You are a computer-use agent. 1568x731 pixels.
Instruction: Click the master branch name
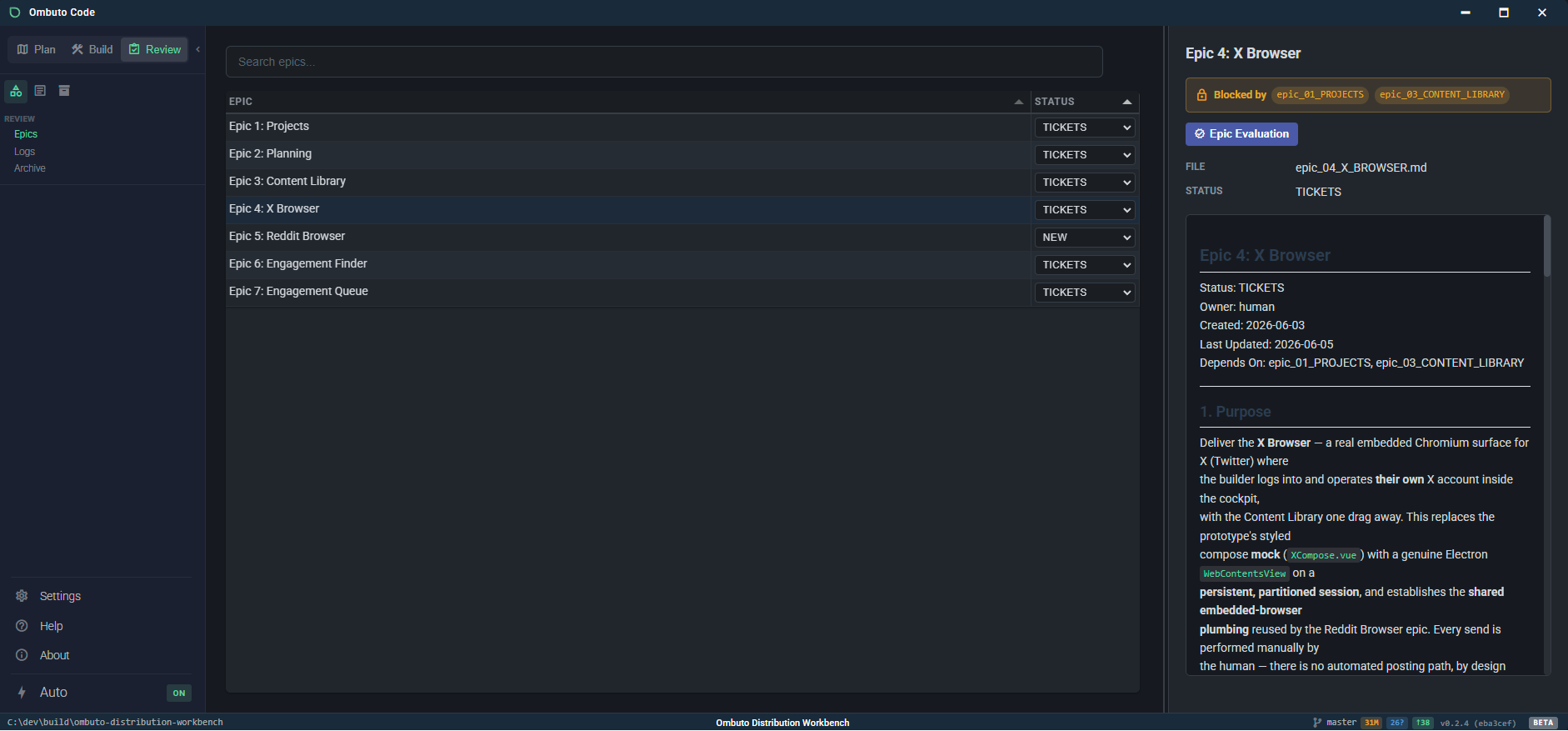[1341, 723]
